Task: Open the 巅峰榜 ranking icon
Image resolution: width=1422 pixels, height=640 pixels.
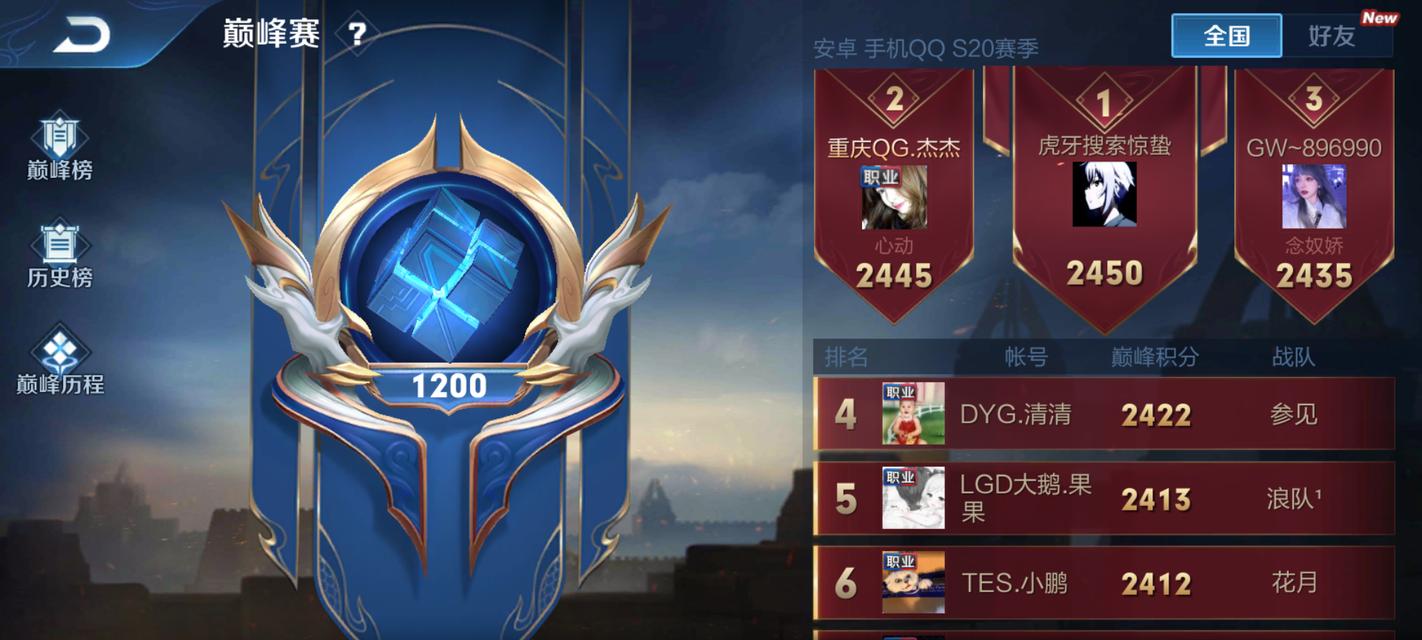Action: click(x=60, y=147)
